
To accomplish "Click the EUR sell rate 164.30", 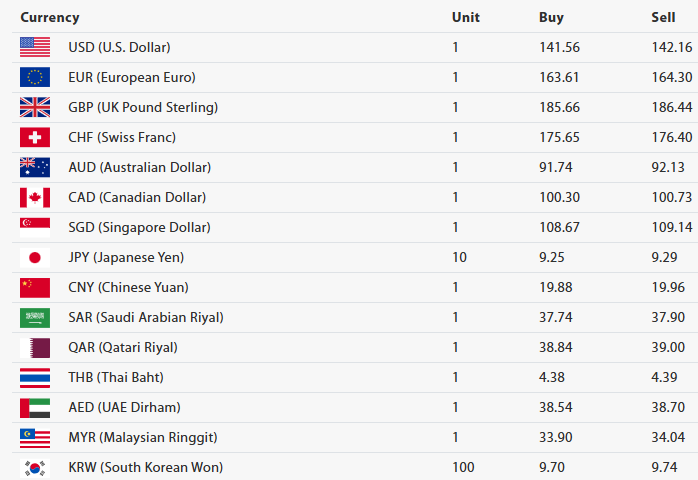I will pyautogui.click(x=671, y=77).
